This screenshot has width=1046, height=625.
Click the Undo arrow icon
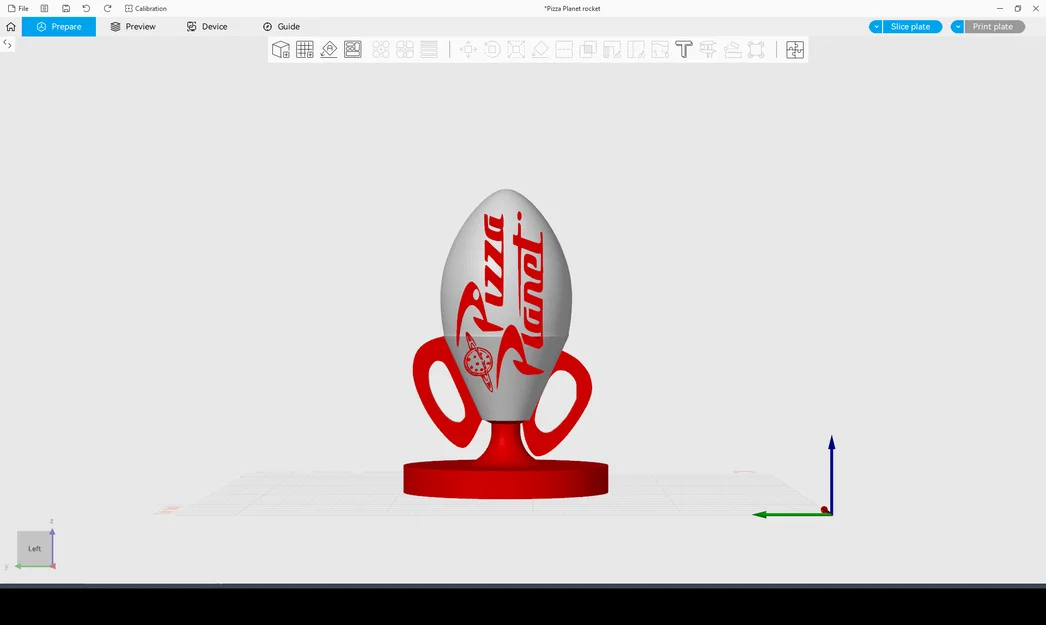tap(86, 9)
